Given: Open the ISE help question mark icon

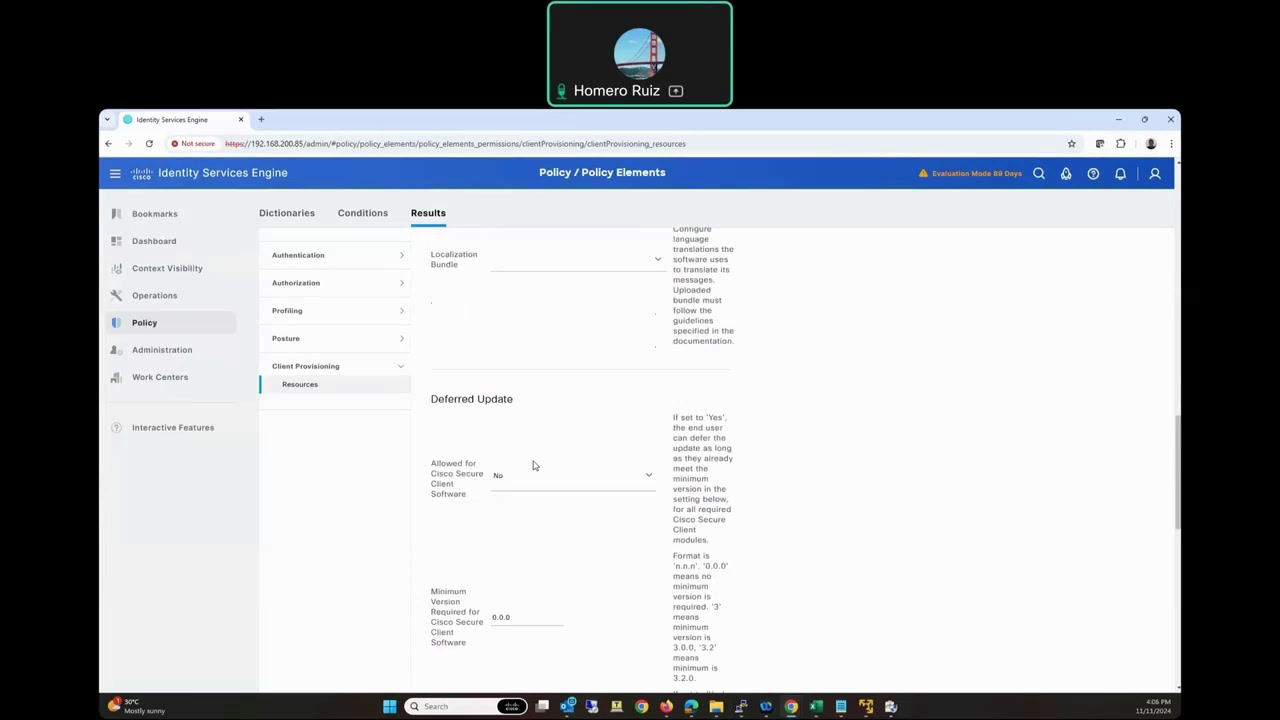Looking at the screenshot, I should 1093,173.
